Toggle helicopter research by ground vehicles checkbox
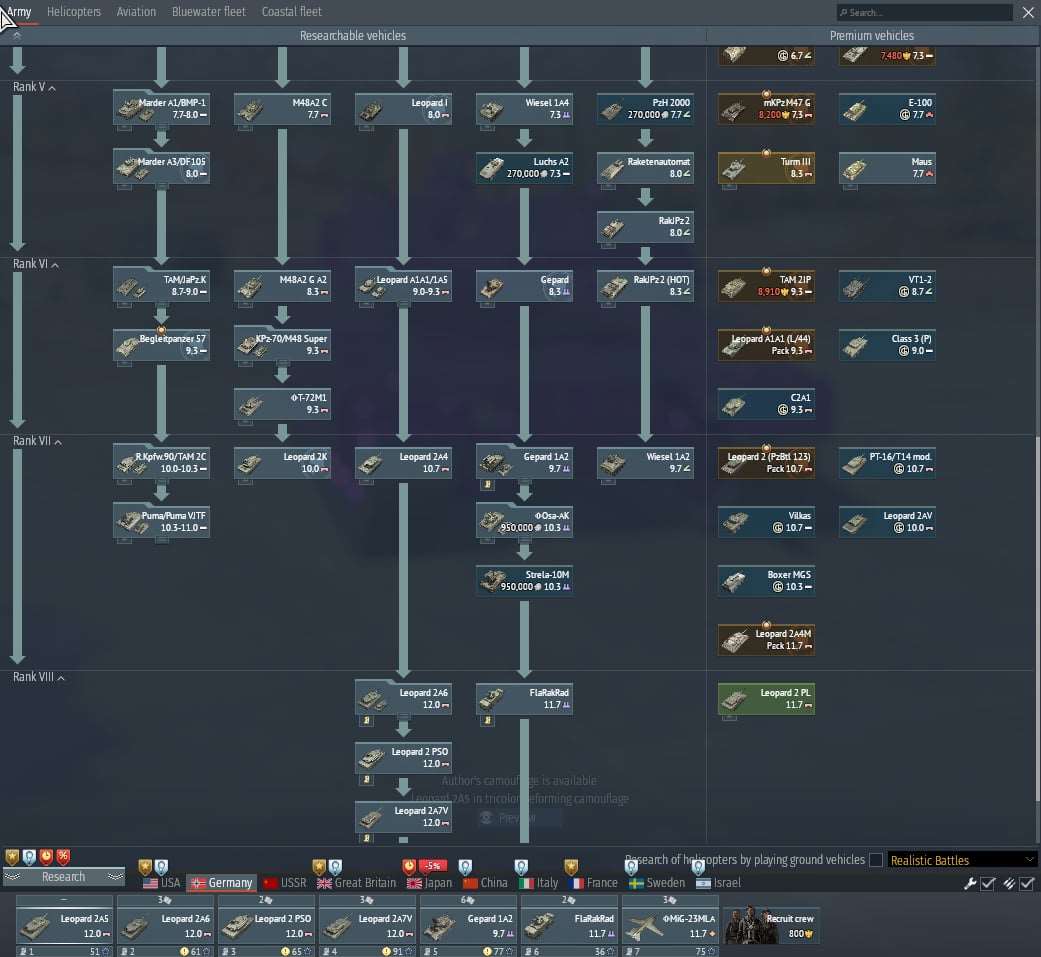The image size is (1041, 957). tap(876, 860)
